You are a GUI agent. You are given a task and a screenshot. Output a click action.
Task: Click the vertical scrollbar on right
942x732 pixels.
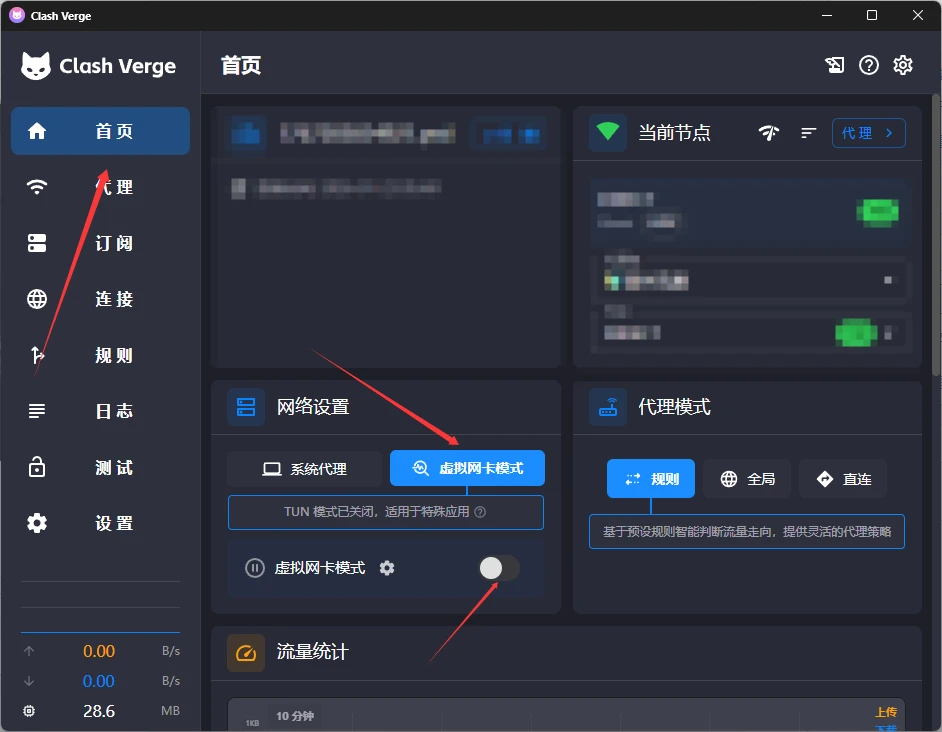(935, 235)
